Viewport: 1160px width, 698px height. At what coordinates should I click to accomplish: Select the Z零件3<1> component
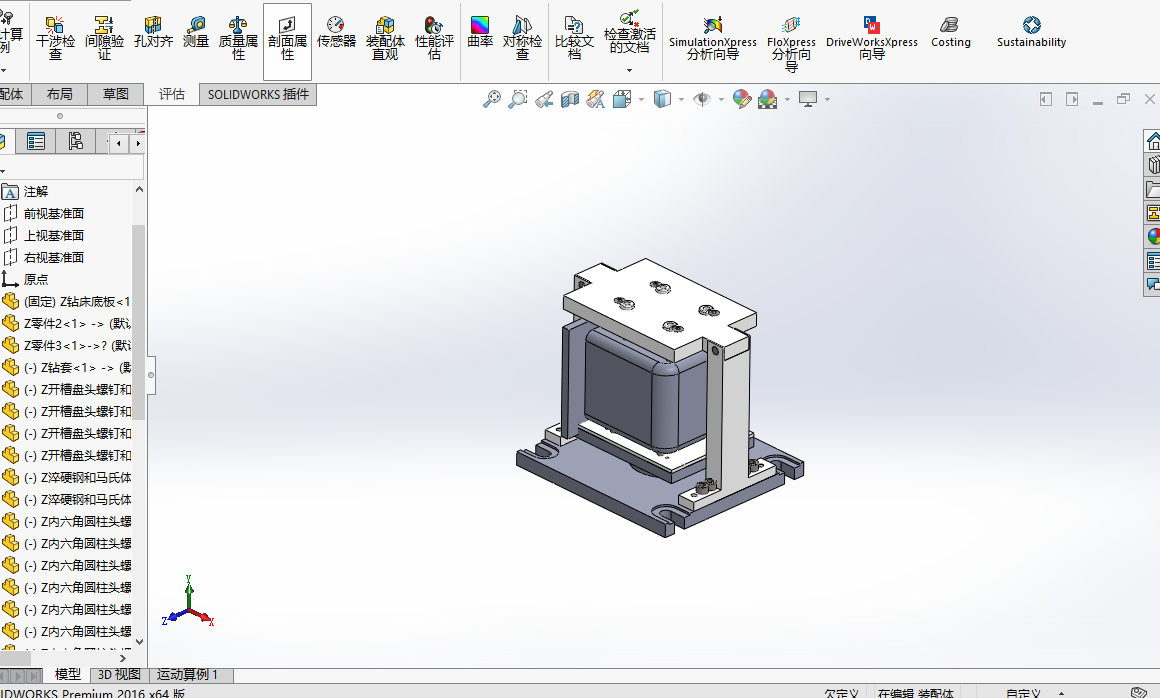tap(77, 345)
